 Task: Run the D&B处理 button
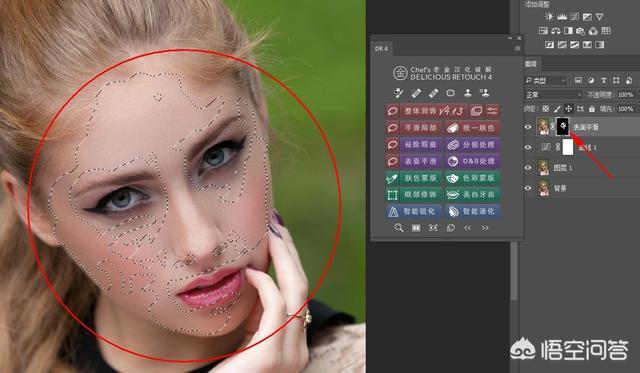click(472, 161)
